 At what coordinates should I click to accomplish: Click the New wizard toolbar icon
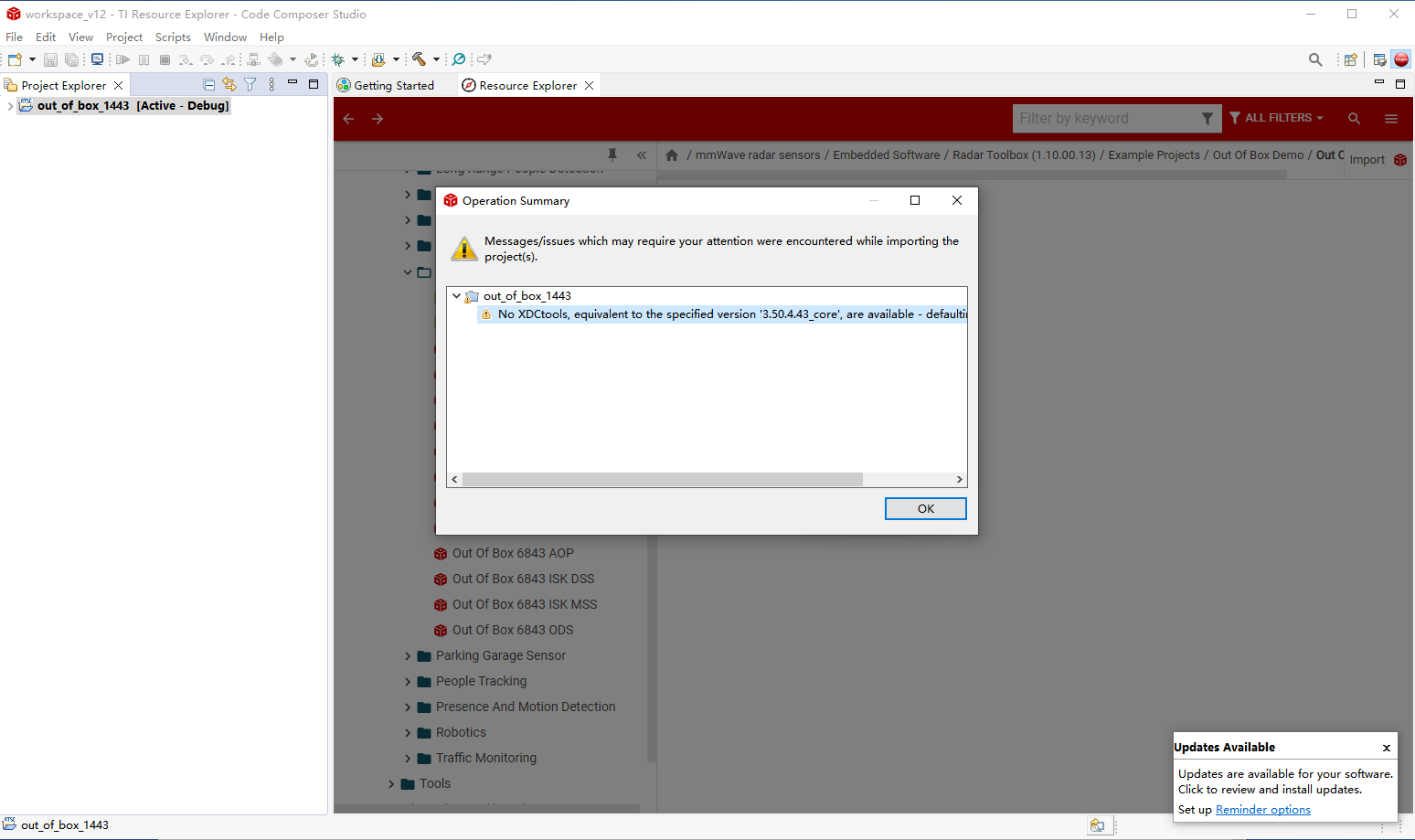tap(15, 59)
